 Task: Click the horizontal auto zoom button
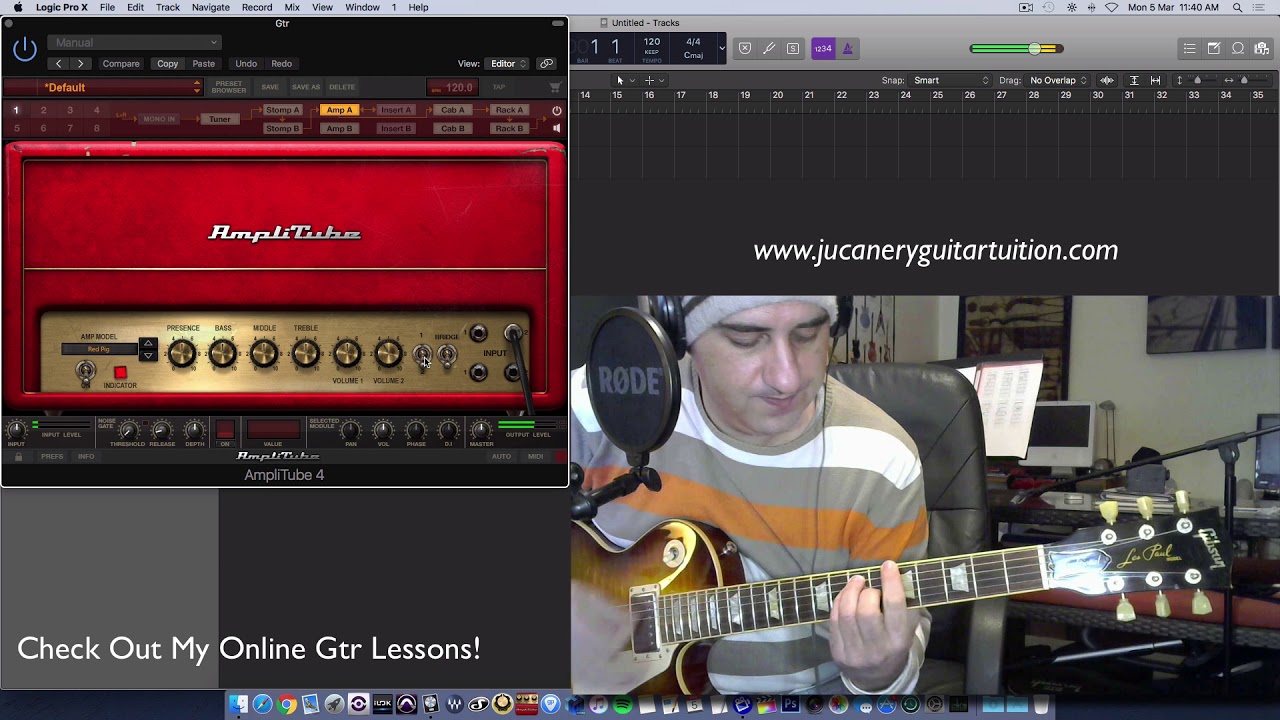pos(1155,80)
